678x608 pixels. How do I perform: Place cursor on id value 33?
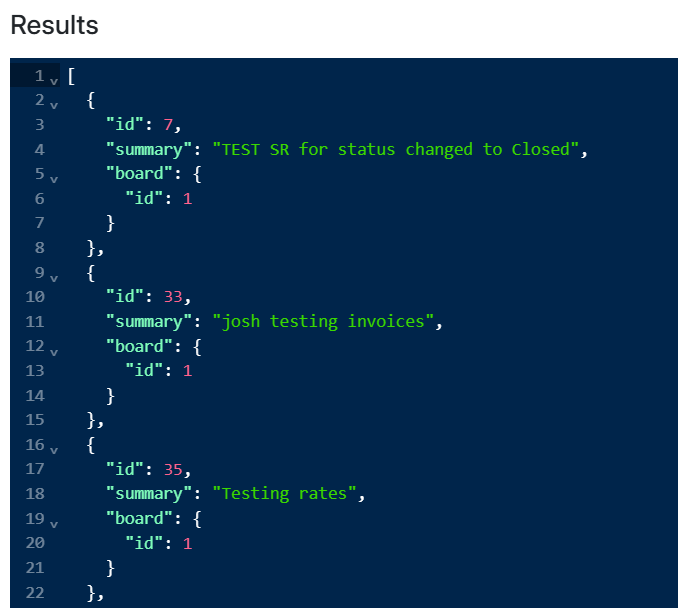(x=172, y=297)
